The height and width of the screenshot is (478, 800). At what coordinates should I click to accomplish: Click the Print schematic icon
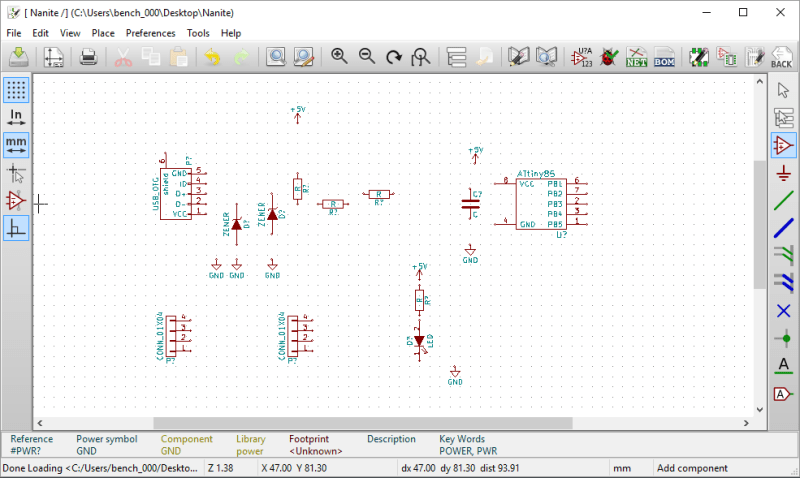(x=88, y=57)
